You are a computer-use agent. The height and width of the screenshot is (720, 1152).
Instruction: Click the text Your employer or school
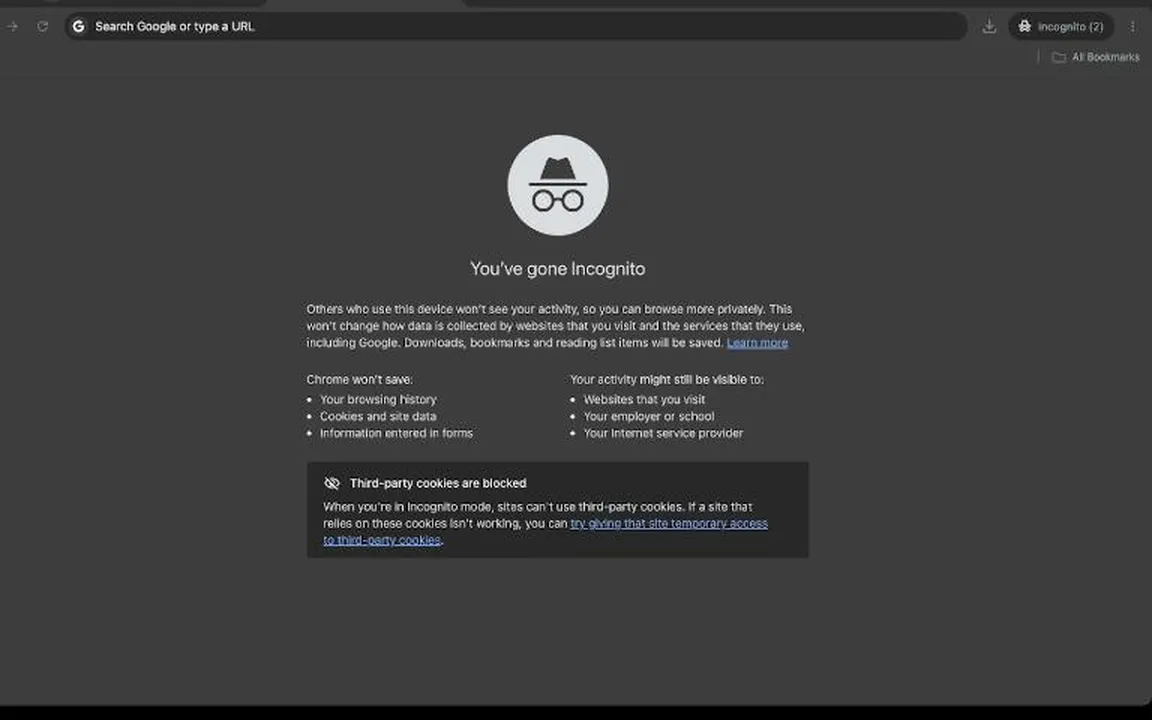coord(649,417)
